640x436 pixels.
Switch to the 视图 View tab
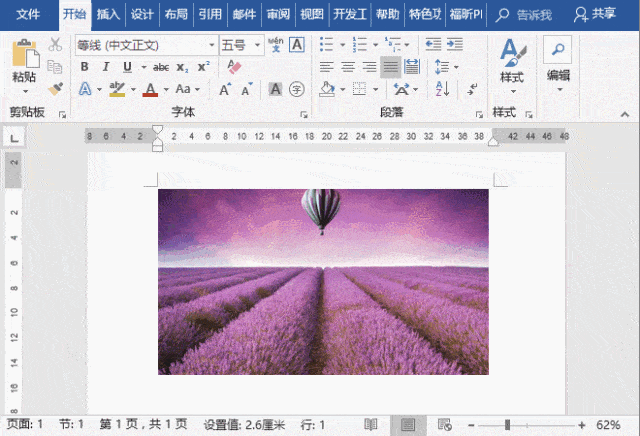[312, 14]
